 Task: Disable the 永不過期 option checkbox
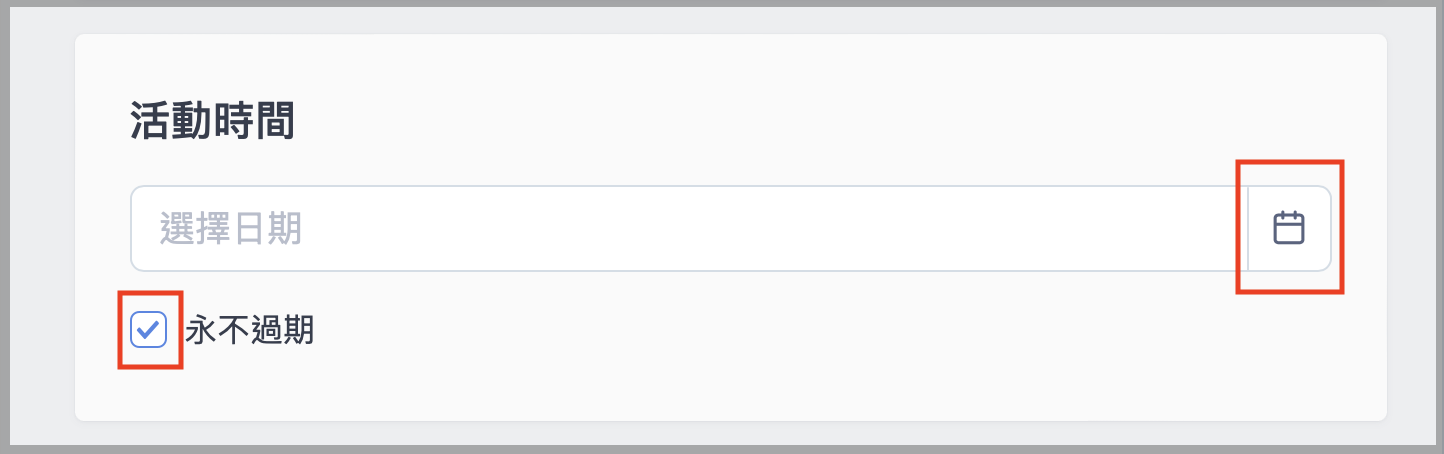click(x=149, y=329)
